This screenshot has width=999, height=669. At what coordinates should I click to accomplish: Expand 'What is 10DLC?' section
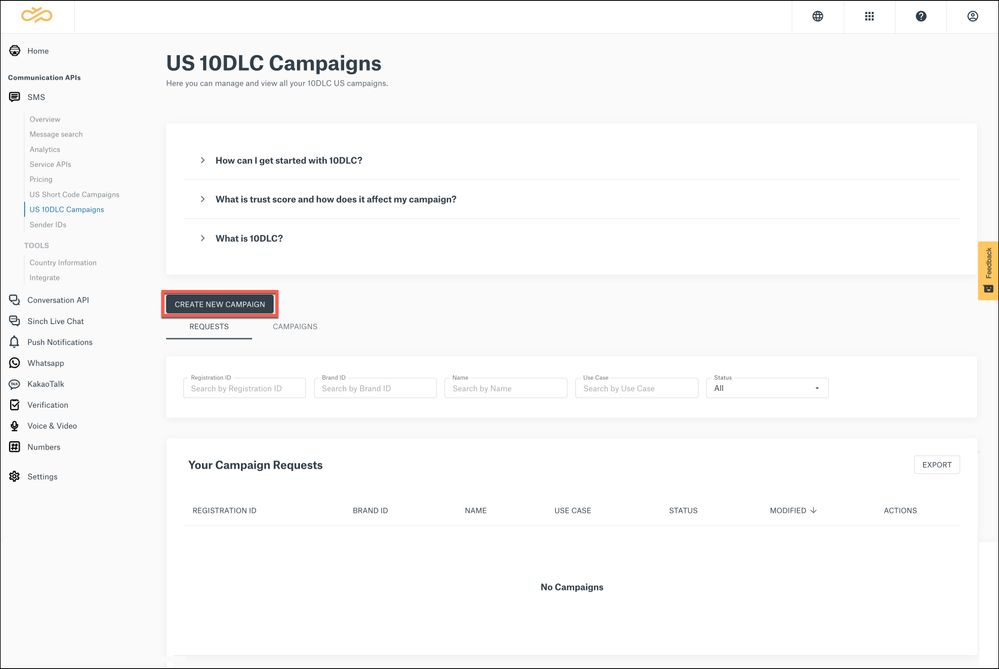point(249,239)
